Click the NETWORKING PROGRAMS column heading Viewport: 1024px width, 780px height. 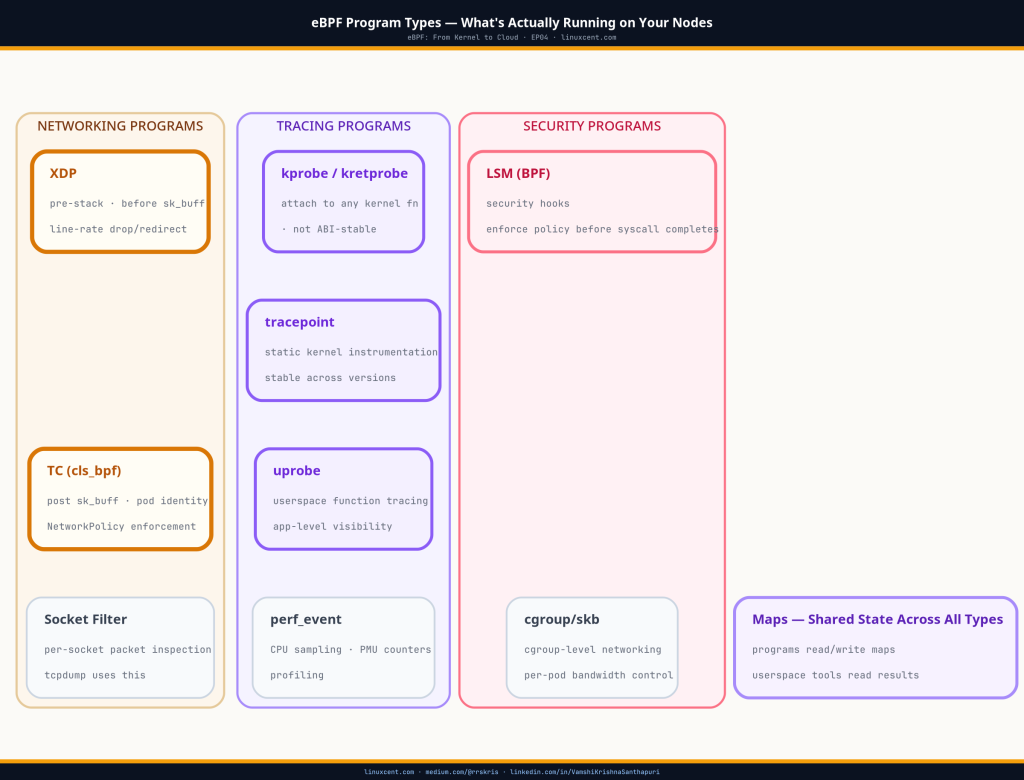(120, 126)
